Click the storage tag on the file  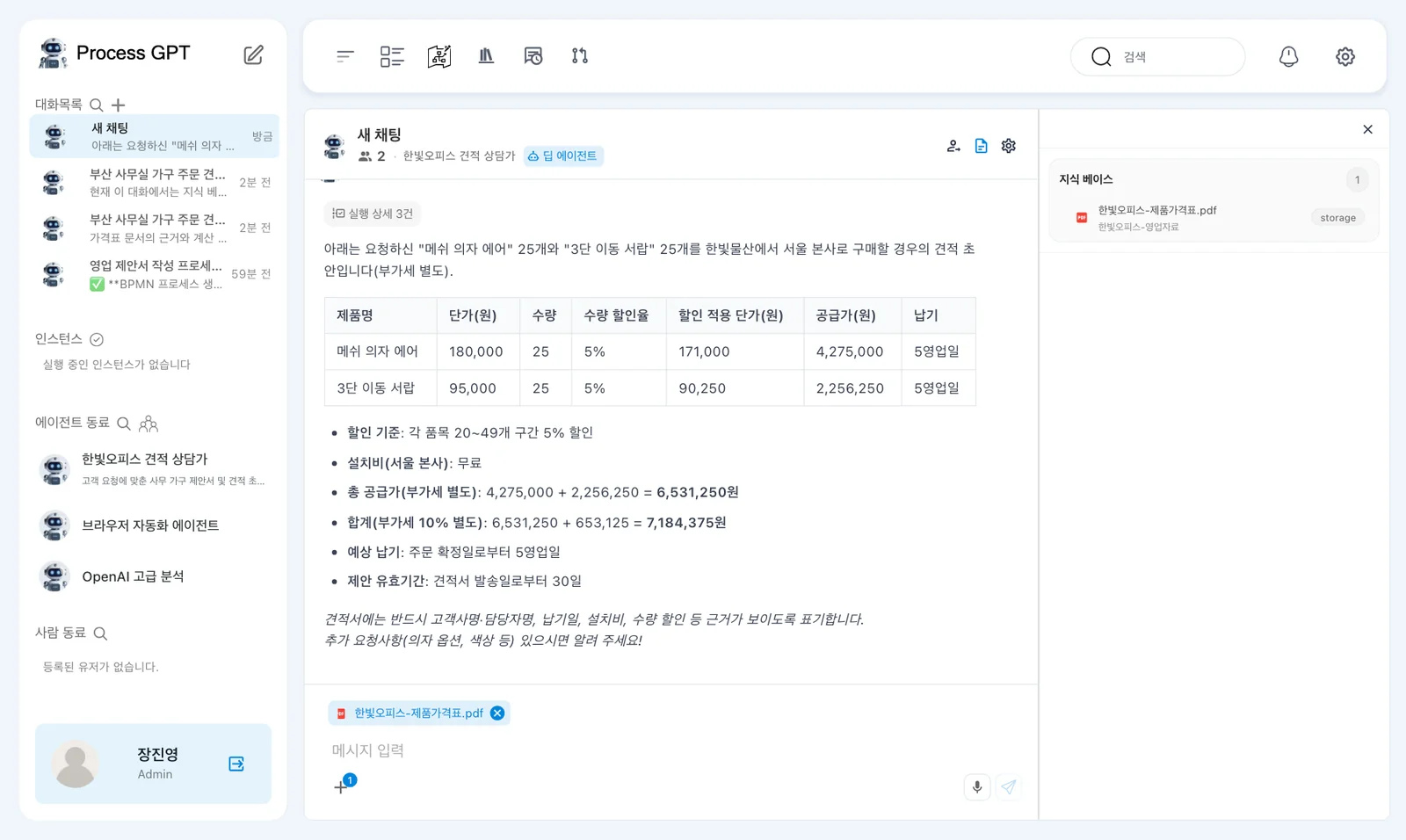[x=1337, y=218]
